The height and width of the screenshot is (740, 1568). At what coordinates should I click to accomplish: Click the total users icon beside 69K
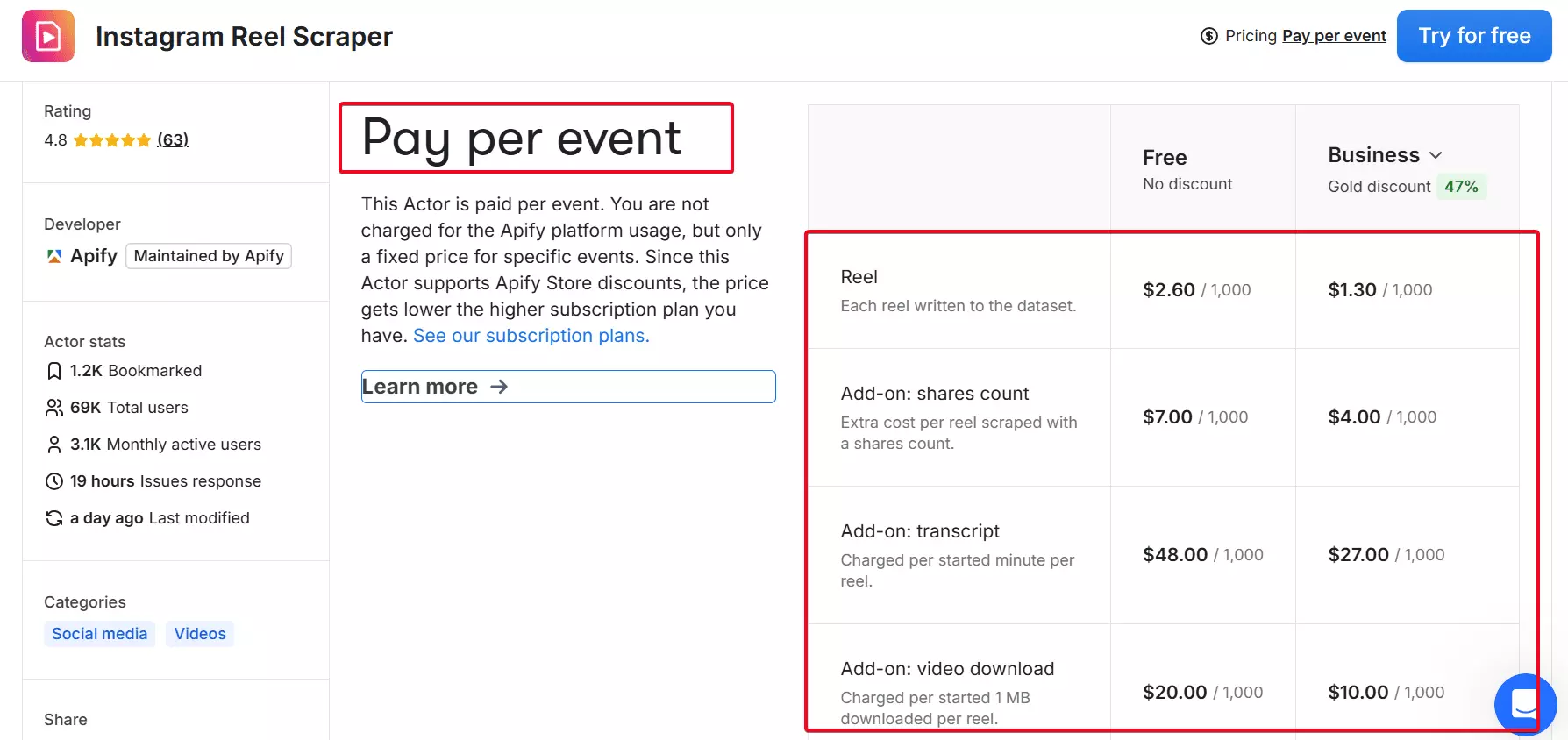pyautogui.click(x=53, y=408)
